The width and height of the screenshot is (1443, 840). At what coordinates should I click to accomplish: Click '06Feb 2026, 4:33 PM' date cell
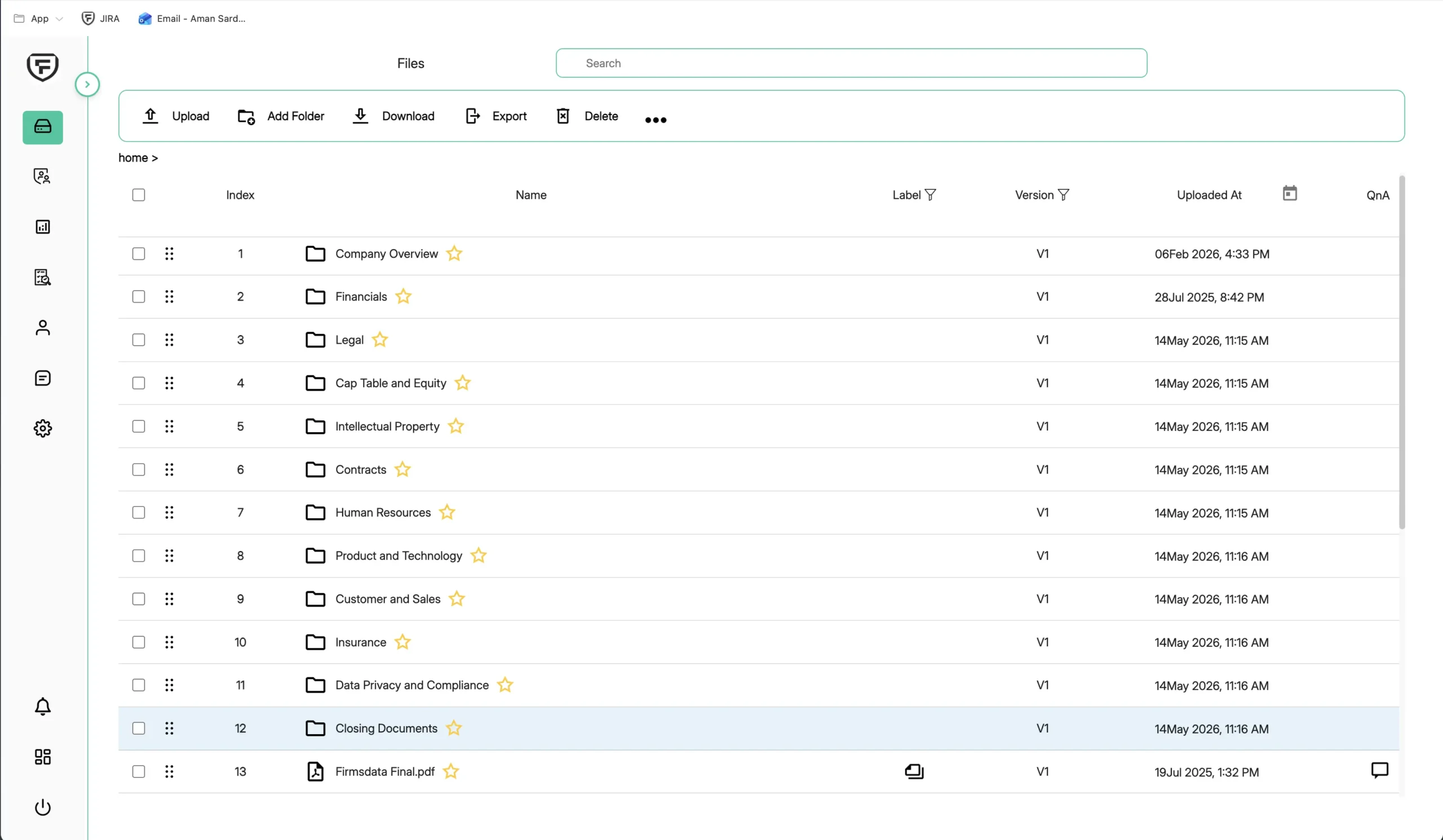point(1212,254)
